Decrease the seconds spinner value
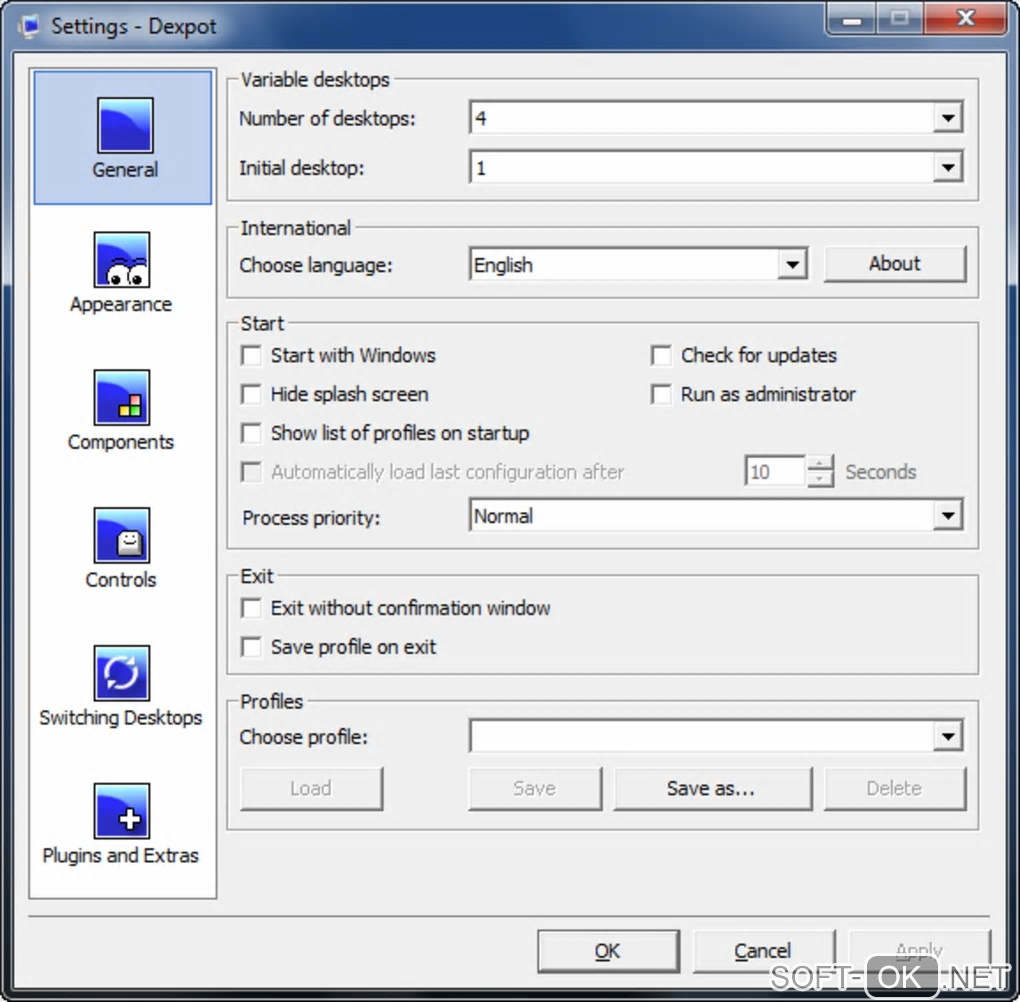The height and width of the screenshot is (1002, 1020). point(820,480)
